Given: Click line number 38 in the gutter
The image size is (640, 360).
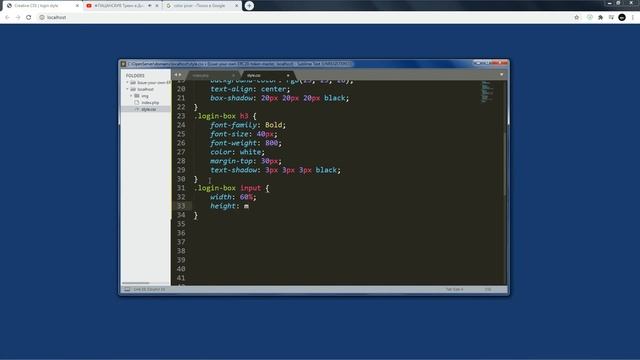Looking at the screenshot, I should point(181,251).
